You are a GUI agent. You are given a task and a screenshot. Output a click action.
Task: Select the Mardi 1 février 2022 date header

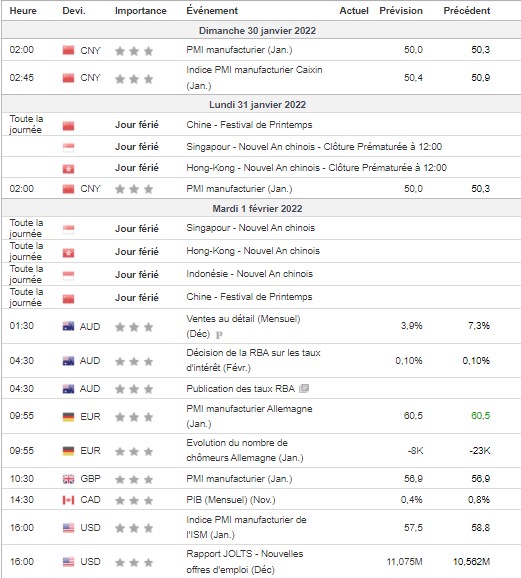coord(257,208)
